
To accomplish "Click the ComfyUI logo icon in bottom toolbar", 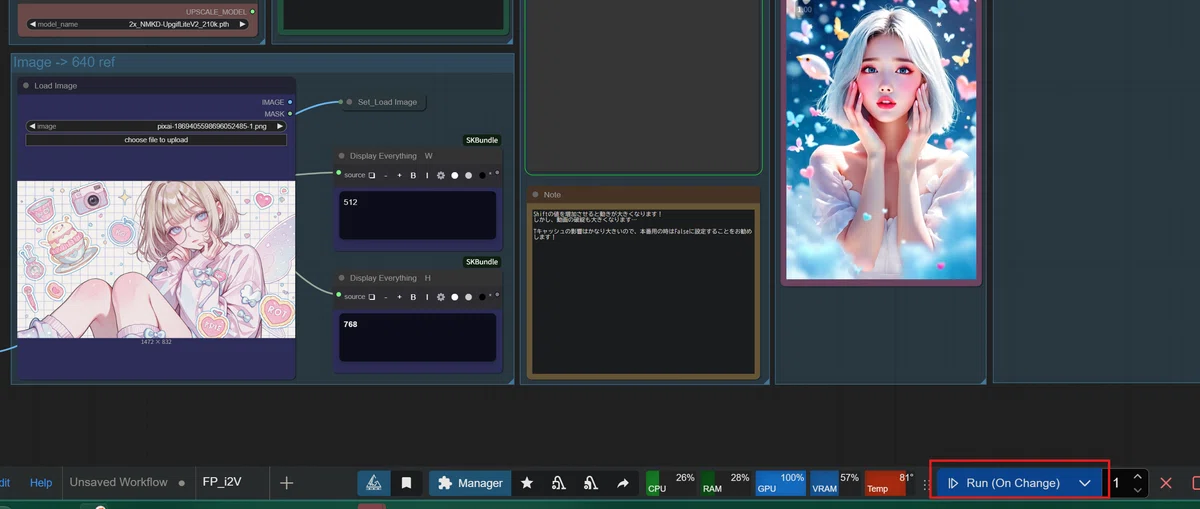I will pos(374,483).
